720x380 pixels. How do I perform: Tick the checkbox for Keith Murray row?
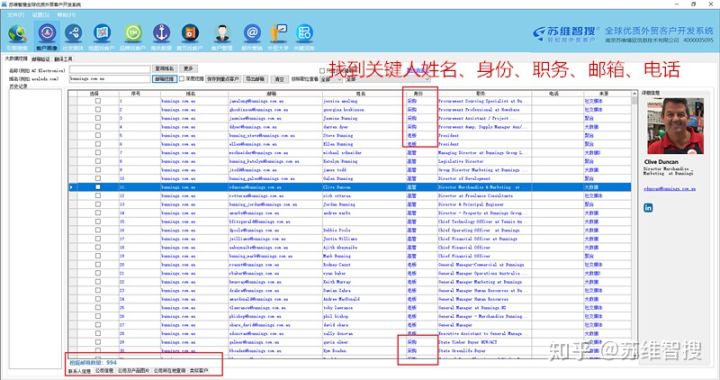pyautogui.click(x=98, y=282)
